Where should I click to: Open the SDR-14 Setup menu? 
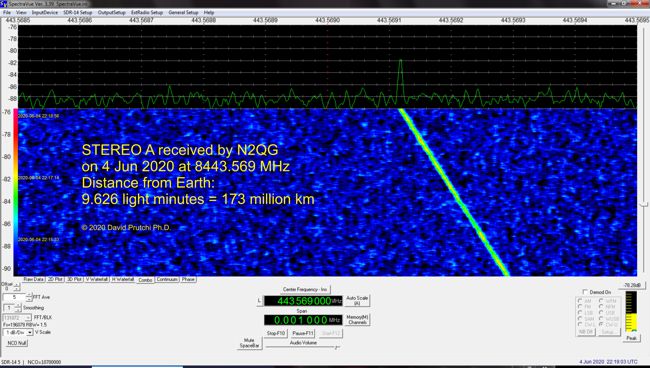point(78,12)
